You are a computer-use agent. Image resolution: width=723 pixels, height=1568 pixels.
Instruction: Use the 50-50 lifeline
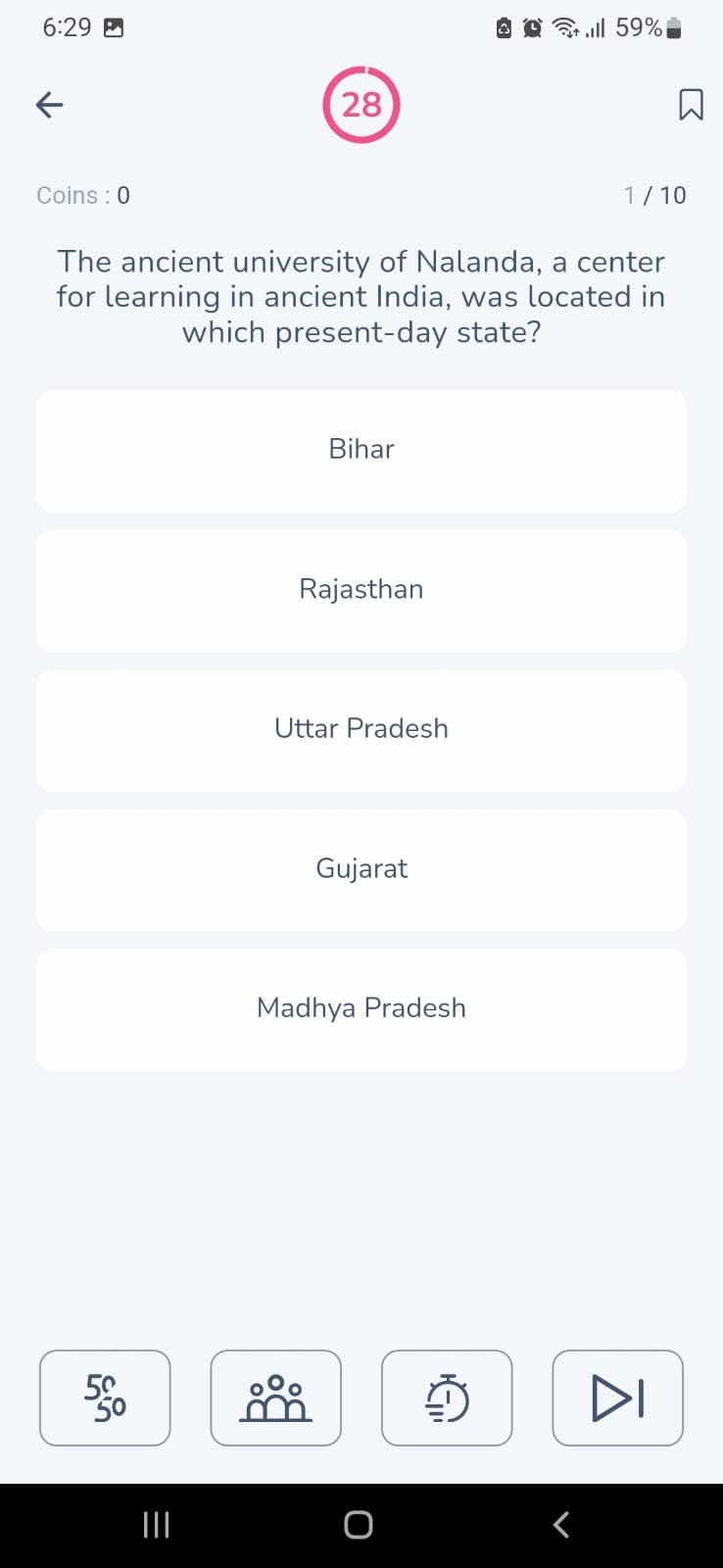[105, 1397]
